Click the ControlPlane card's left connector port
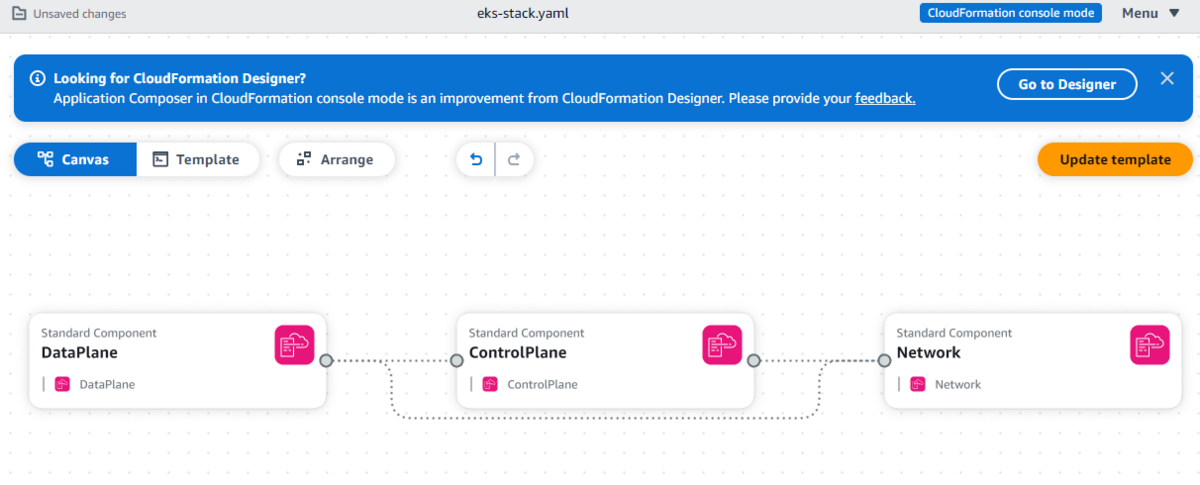 click(457, 360)
